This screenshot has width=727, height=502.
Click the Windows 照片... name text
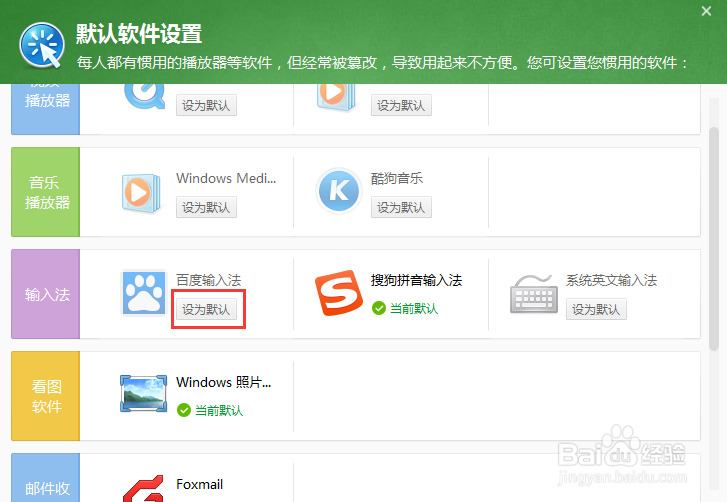223,382
